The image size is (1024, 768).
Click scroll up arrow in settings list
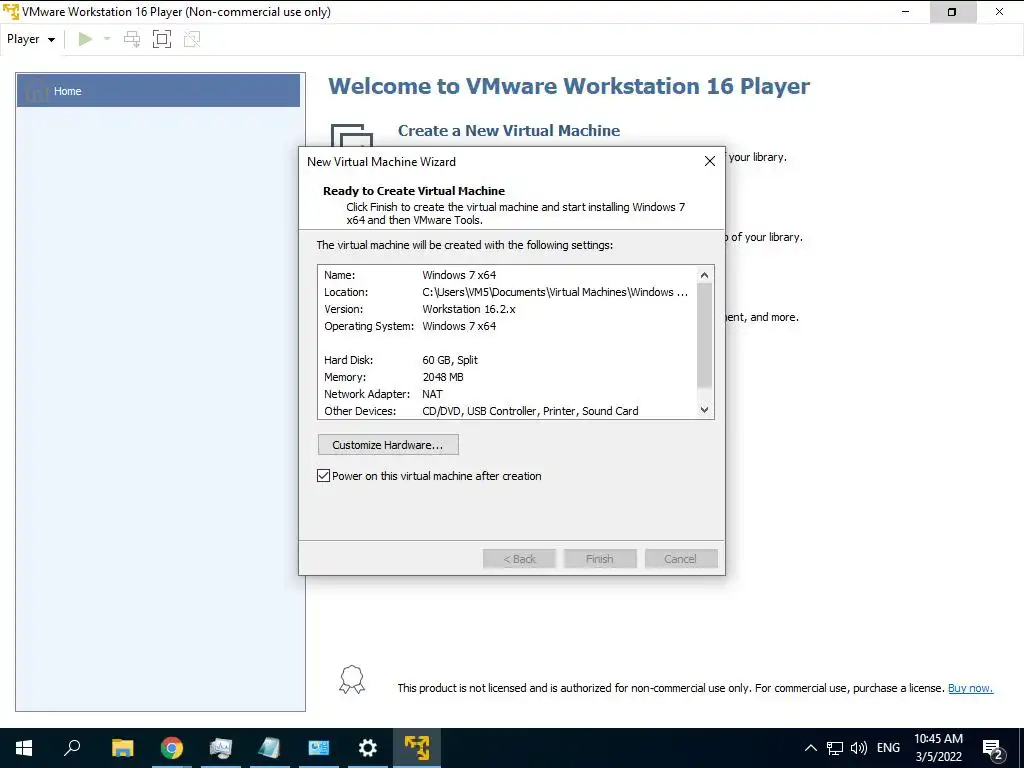(x=704, y=275)
